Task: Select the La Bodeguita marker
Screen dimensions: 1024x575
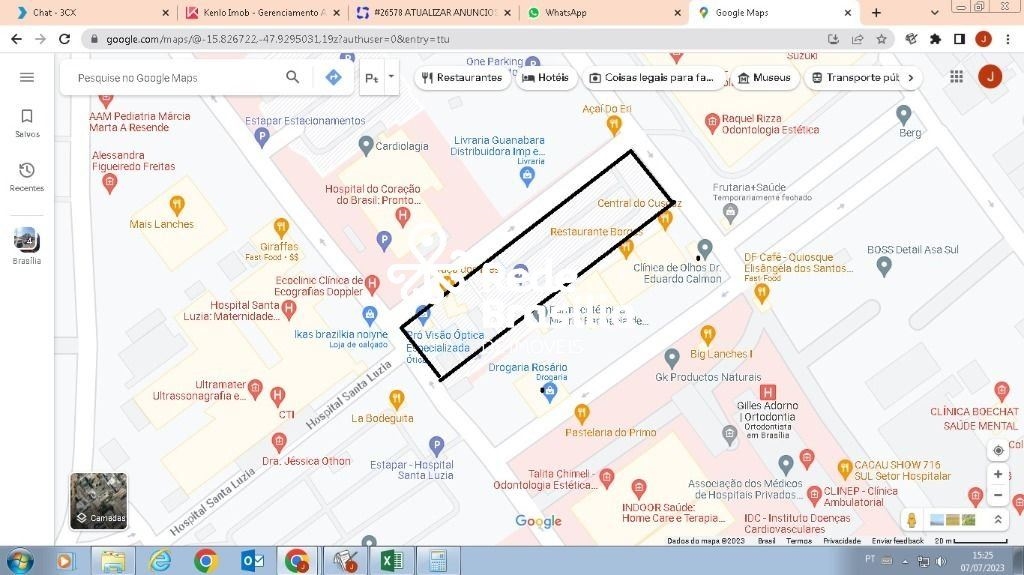Action: pyautogui.click(x=396, y=399)
